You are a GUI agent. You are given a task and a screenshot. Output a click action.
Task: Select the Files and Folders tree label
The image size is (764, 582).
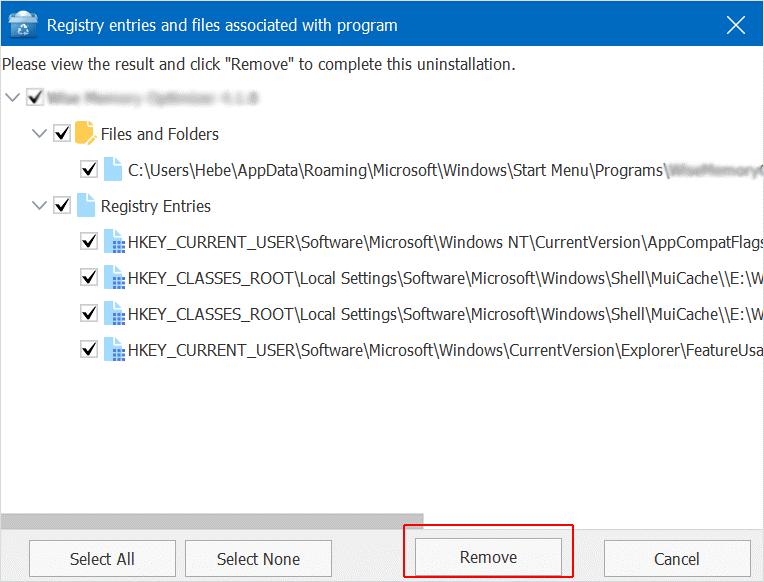click(160, 134)
